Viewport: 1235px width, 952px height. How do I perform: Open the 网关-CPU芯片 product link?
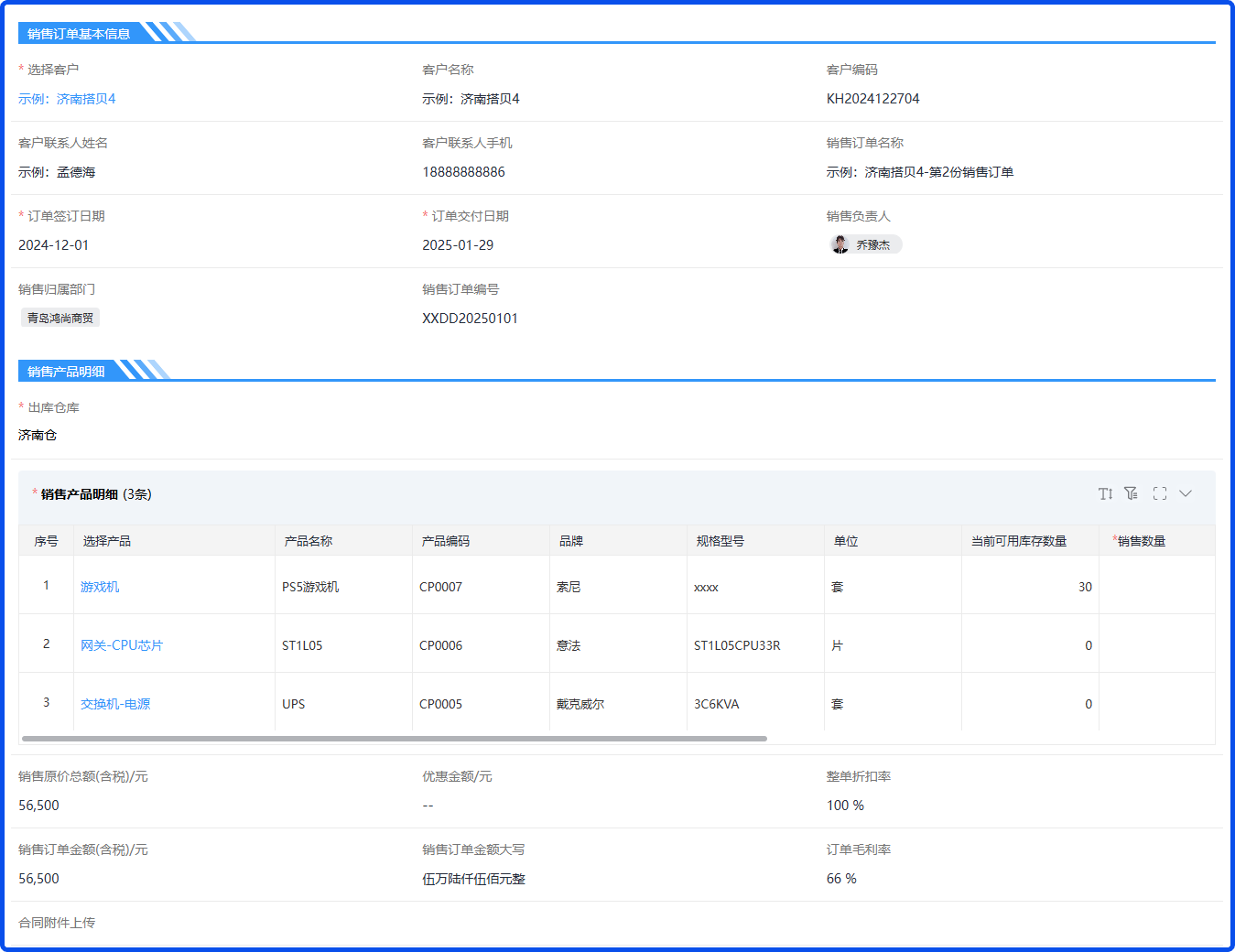(x=122, y=645)
